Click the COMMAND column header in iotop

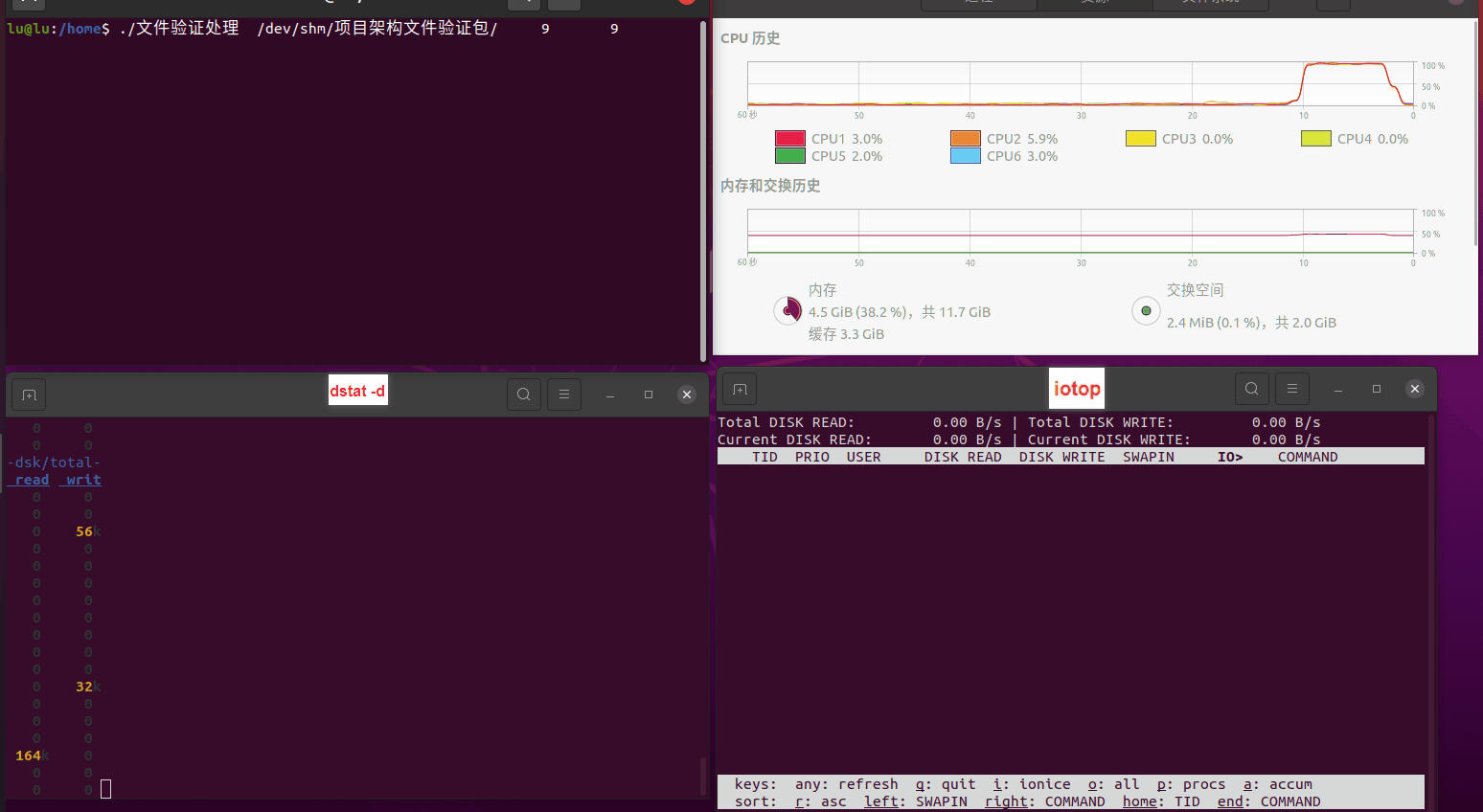tap(1307, 457)
